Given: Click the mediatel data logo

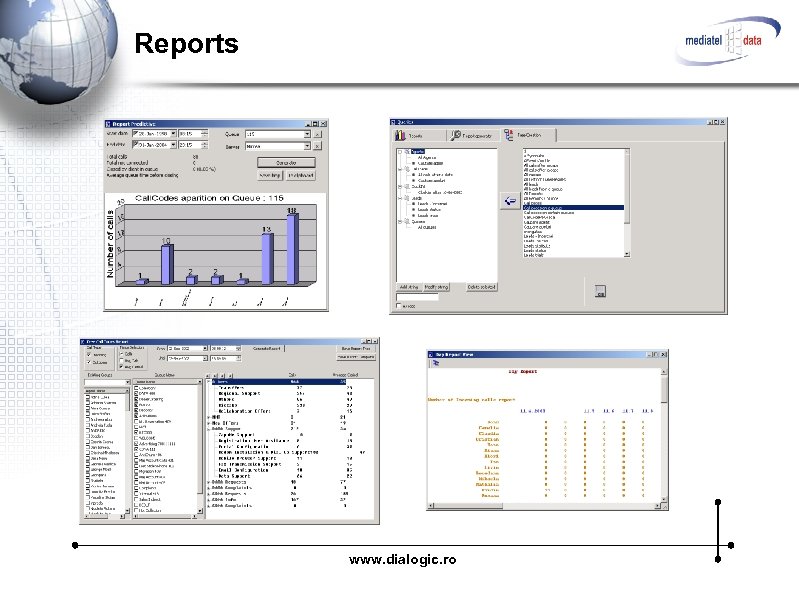Looking at the screenshot, I should click(728, 41).
